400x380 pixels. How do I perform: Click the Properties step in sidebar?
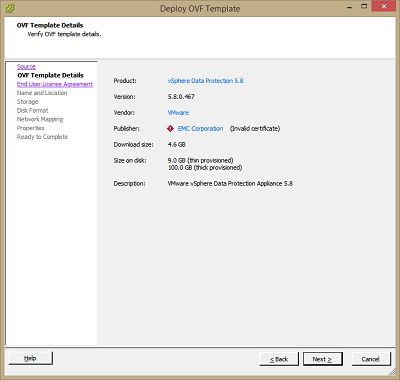31,128
